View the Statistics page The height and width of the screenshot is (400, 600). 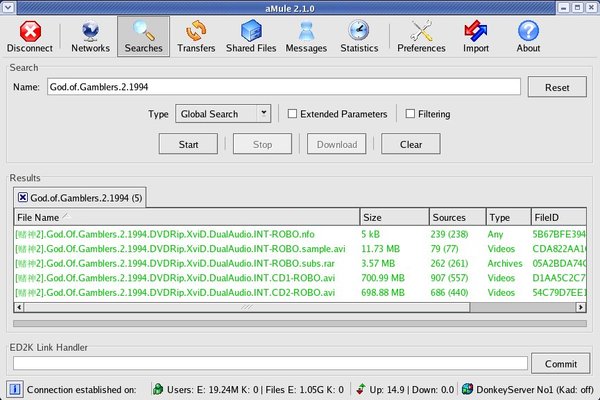359,37
